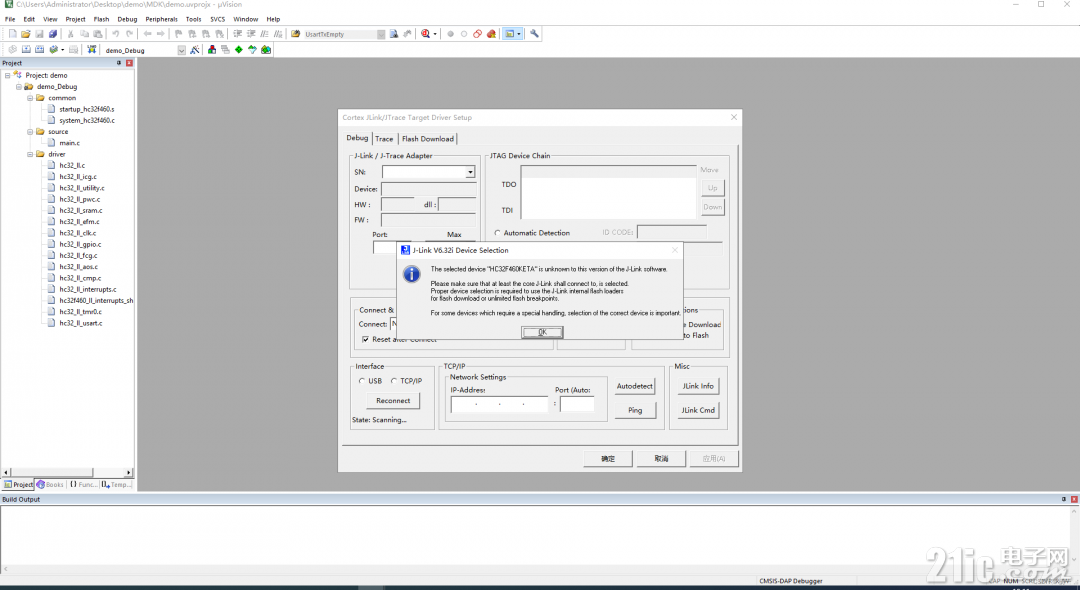Select main.c in the project tree
1080x590 pixels.
pos(69,143)
